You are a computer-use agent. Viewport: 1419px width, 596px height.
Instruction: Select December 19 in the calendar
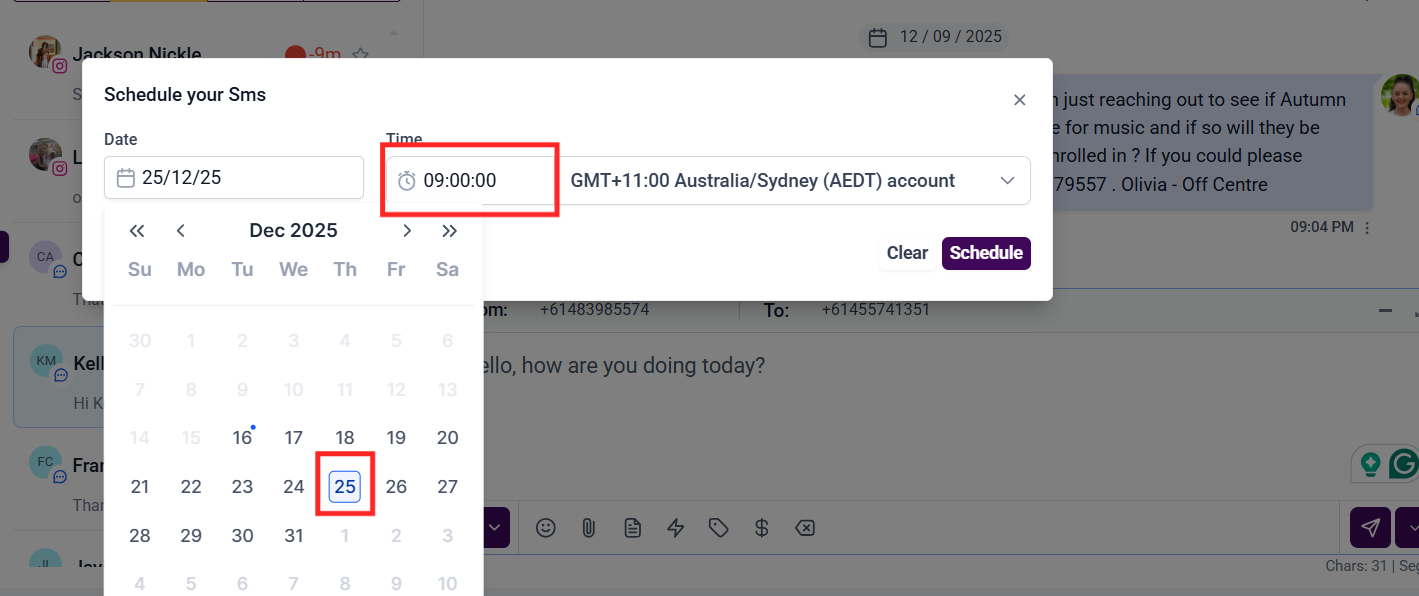396,437
